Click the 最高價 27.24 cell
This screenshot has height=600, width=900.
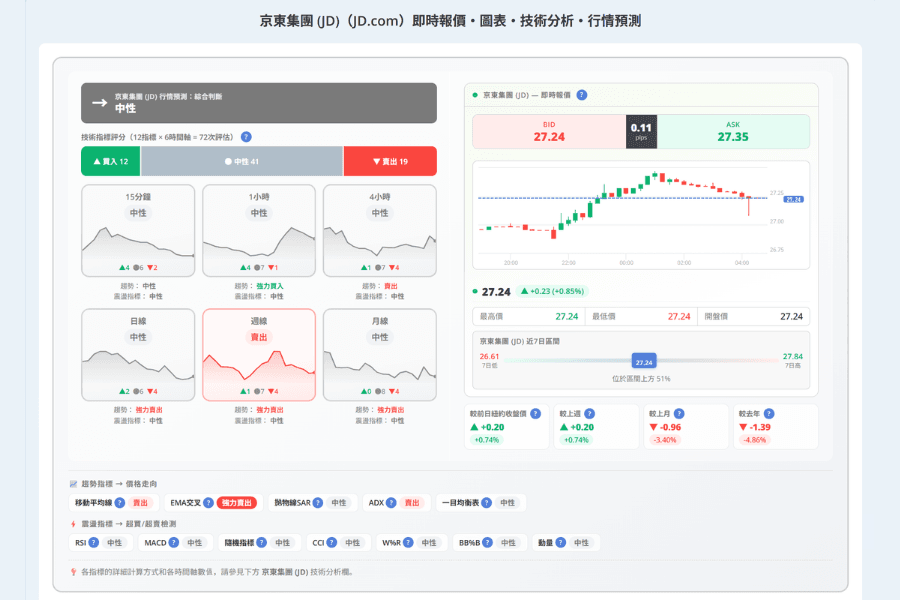[x=529, y=316]
